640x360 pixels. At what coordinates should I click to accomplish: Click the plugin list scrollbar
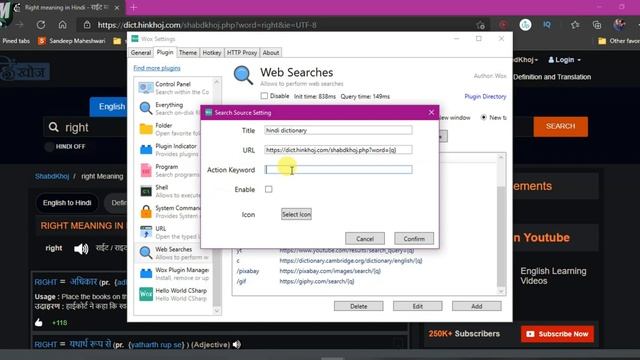point(217,196)
